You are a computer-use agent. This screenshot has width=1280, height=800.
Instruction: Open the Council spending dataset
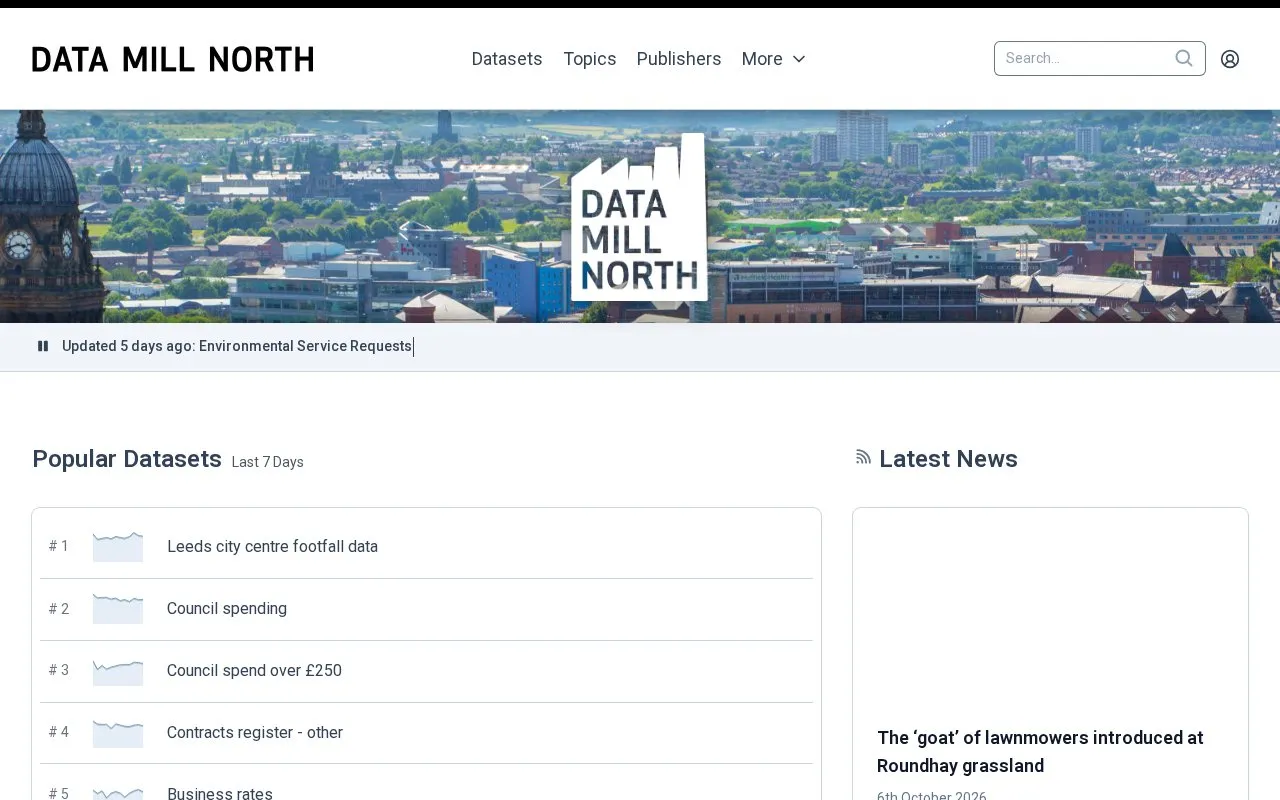227,609
